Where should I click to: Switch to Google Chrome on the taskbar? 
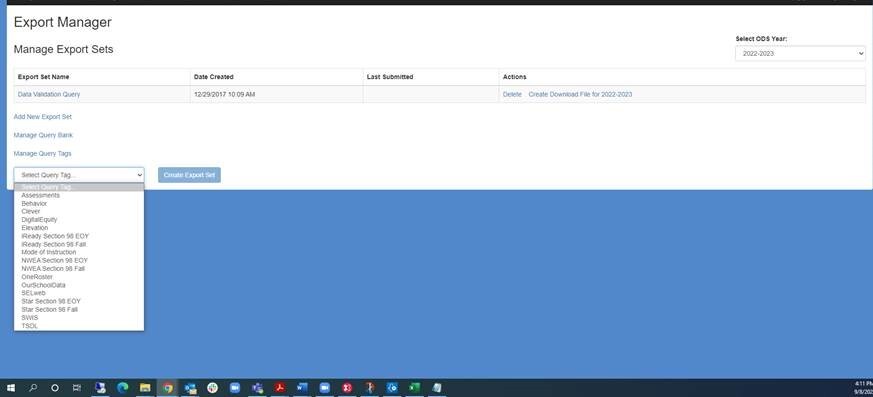168,388
